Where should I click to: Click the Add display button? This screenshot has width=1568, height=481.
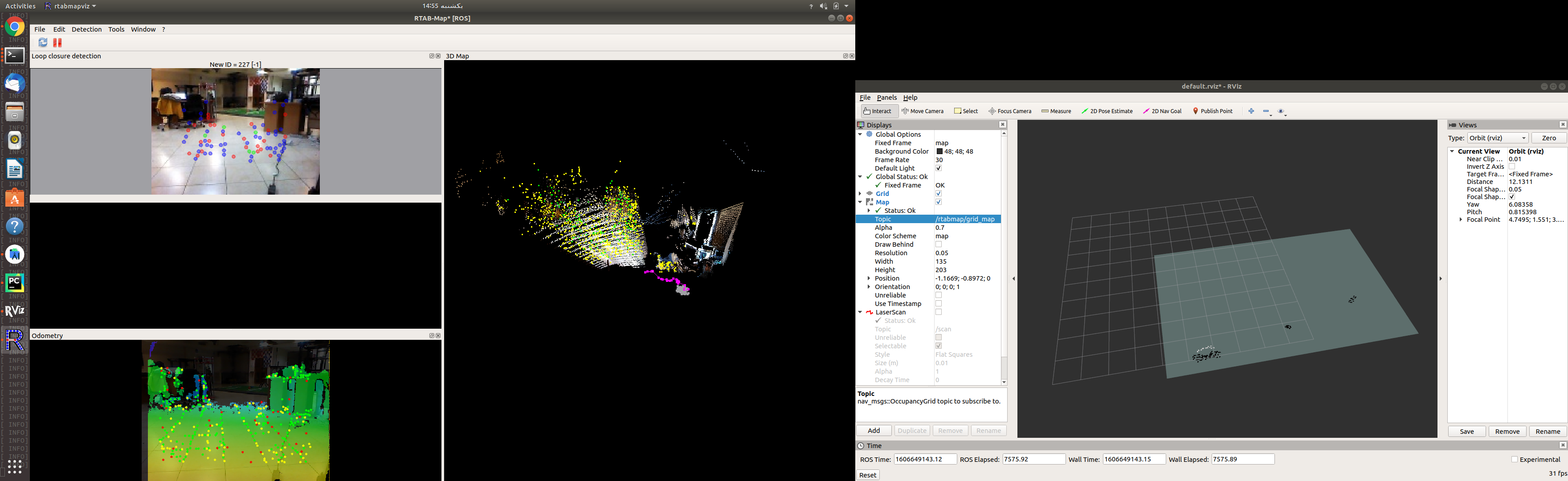(x=874, y=431)
